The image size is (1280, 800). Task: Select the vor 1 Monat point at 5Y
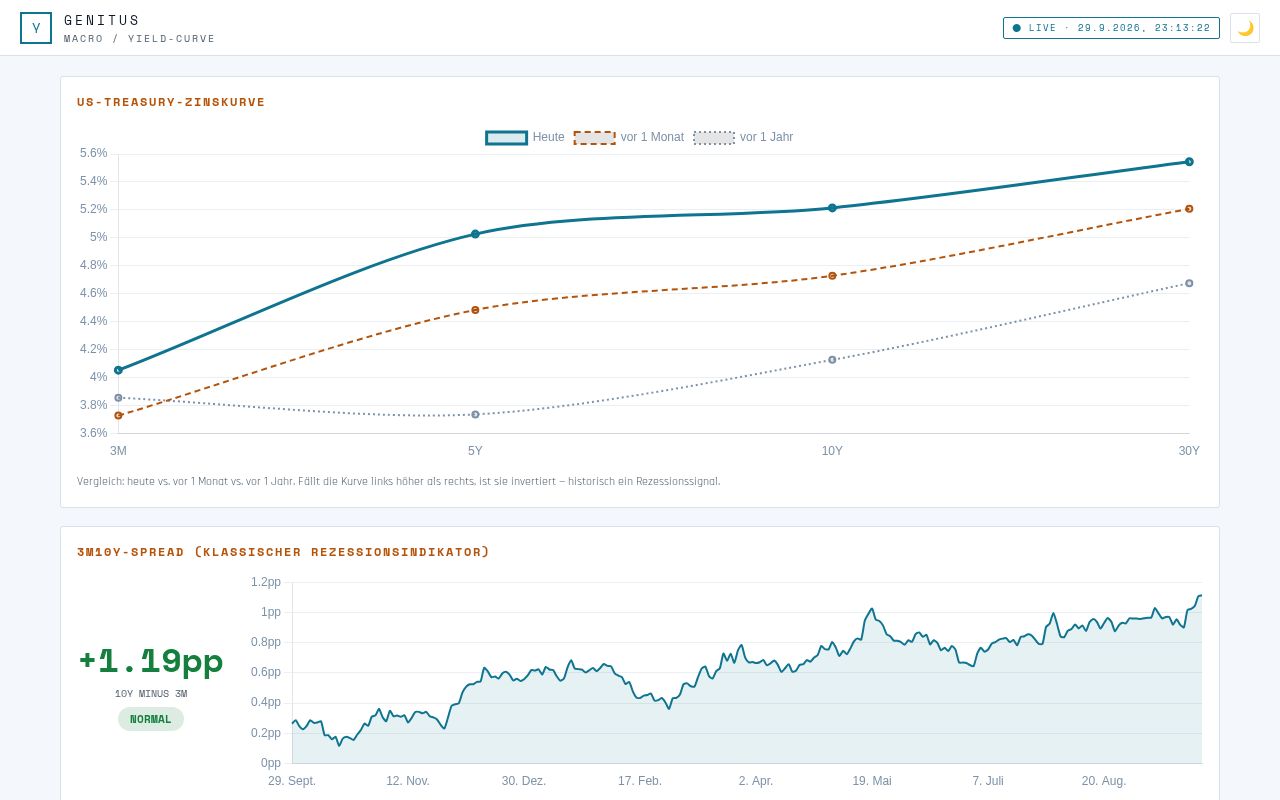point(475,310)
